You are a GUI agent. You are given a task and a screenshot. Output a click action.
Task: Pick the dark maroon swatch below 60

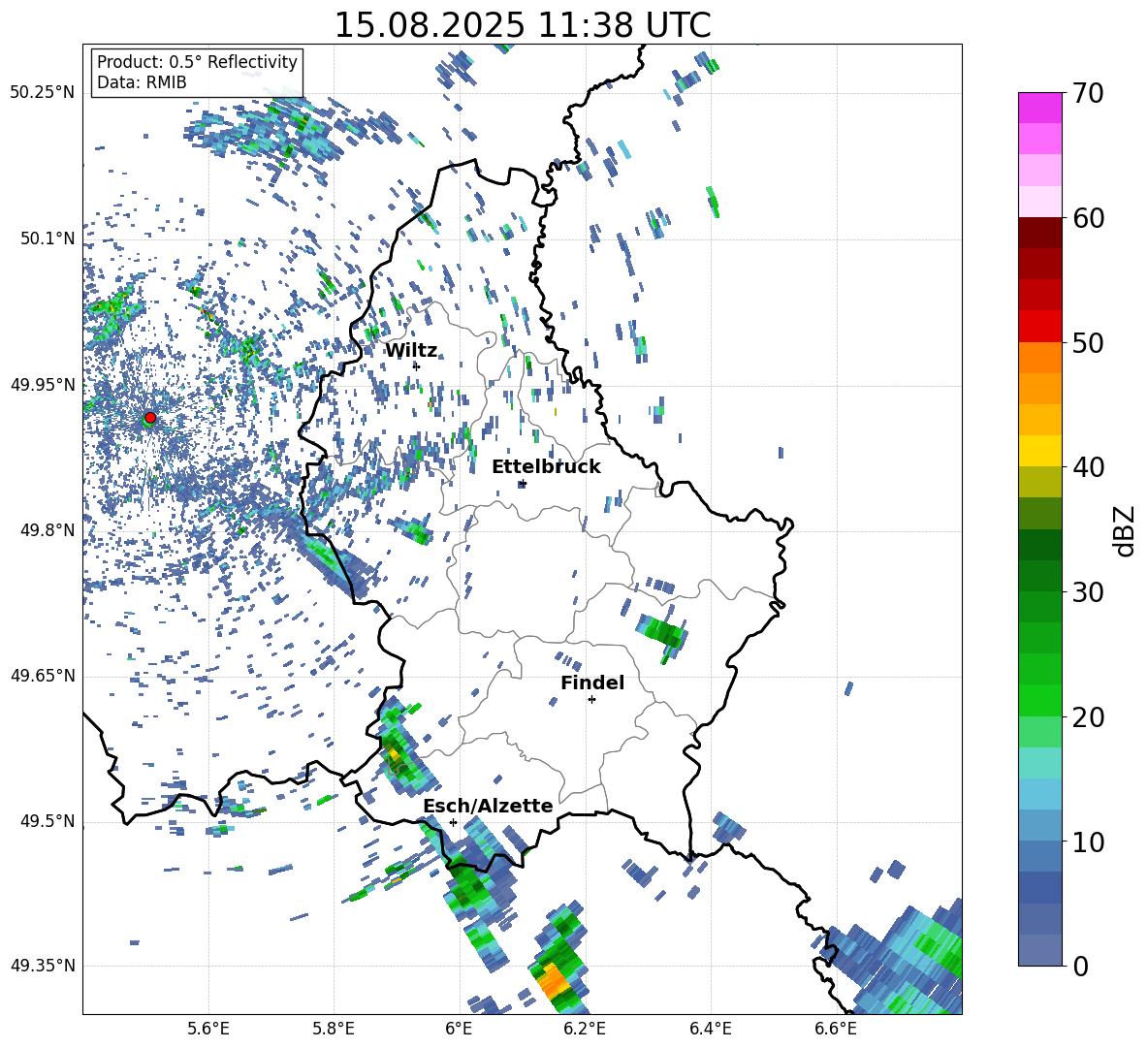pos(1039,233)
